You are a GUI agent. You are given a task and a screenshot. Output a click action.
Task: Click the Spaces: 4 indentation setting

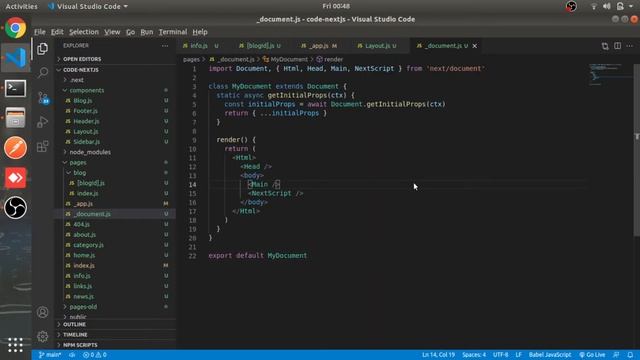click(x=474, y=355)
